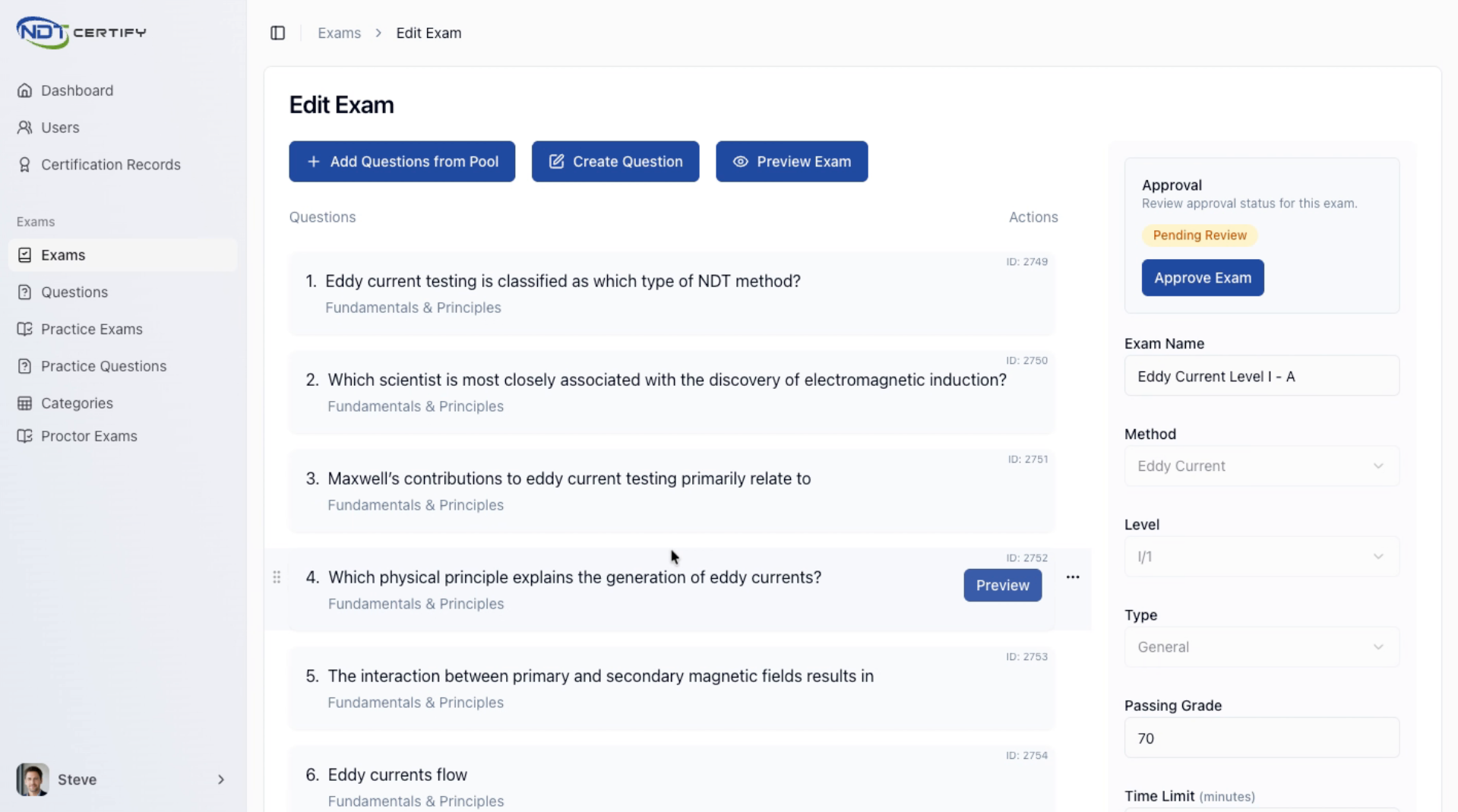Expand the Type dropdown
Image resolution: width=1458 pixels, height=812 pixels.
[1261, 647]
